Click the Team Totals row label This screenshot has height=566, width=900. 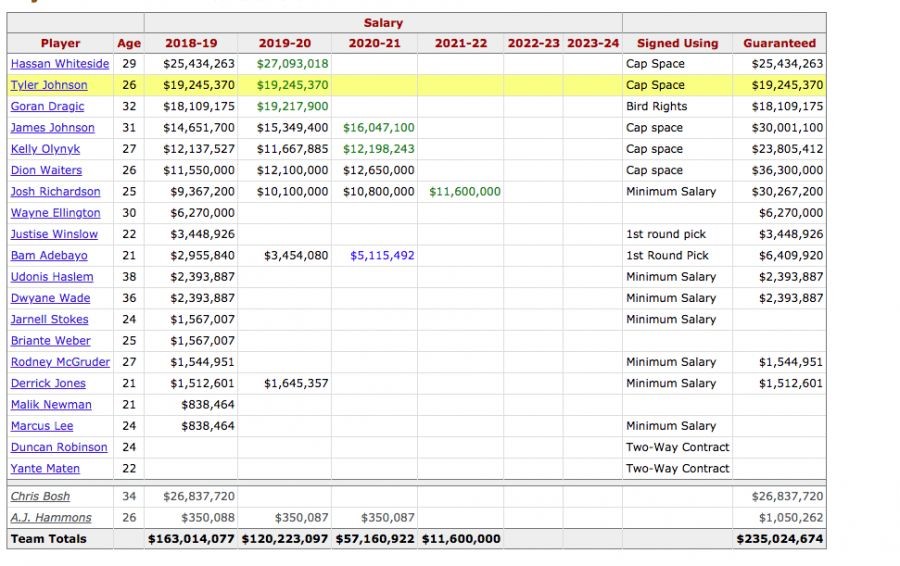[x=48, y=538]
